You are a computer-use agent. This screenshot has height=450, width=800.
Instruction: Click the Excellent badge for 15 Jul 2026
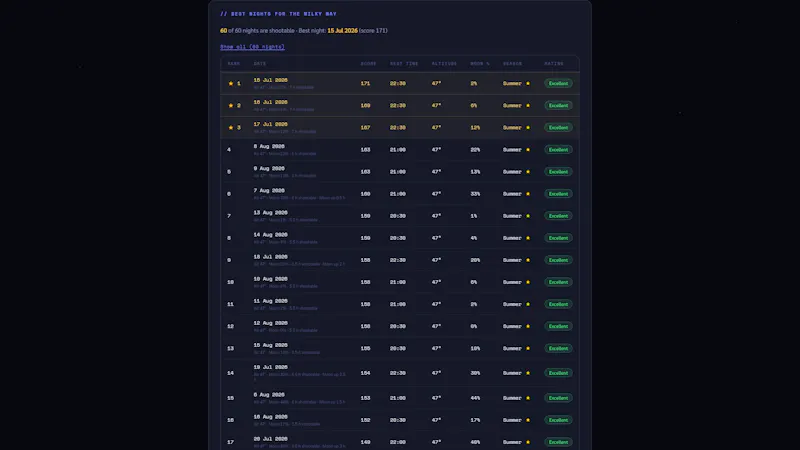click(x=558, y=83)
